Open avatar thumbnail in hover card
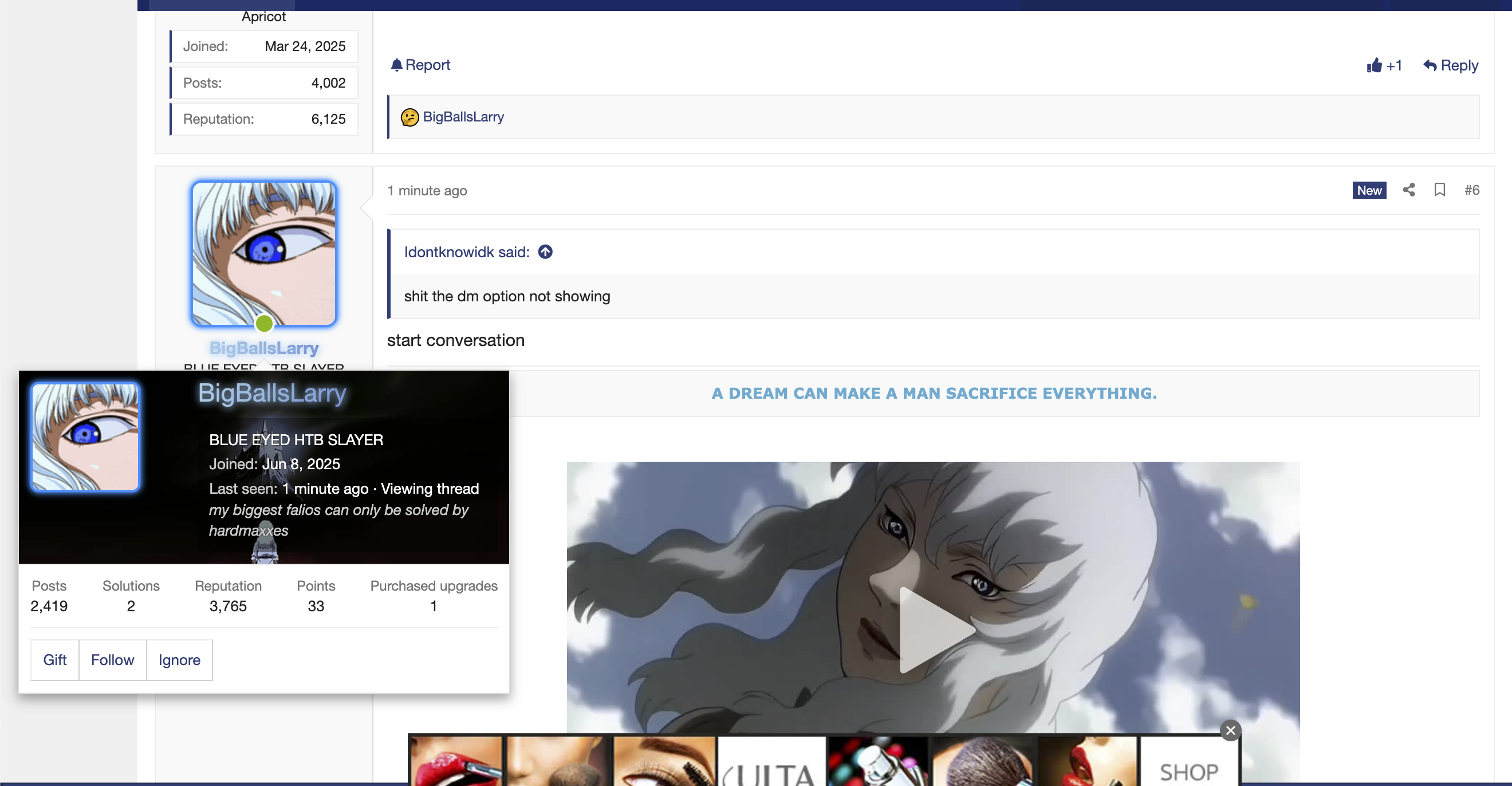1512x786 pixels. pyautogui.click(x=85, y=437)
